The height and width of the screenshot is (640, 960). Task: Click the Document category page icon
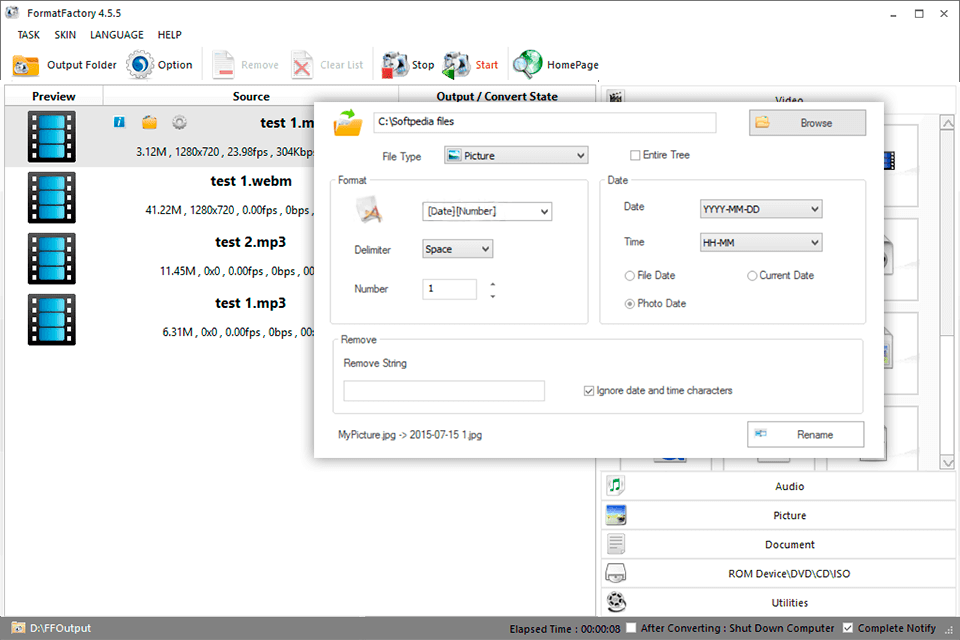point(615,544)
